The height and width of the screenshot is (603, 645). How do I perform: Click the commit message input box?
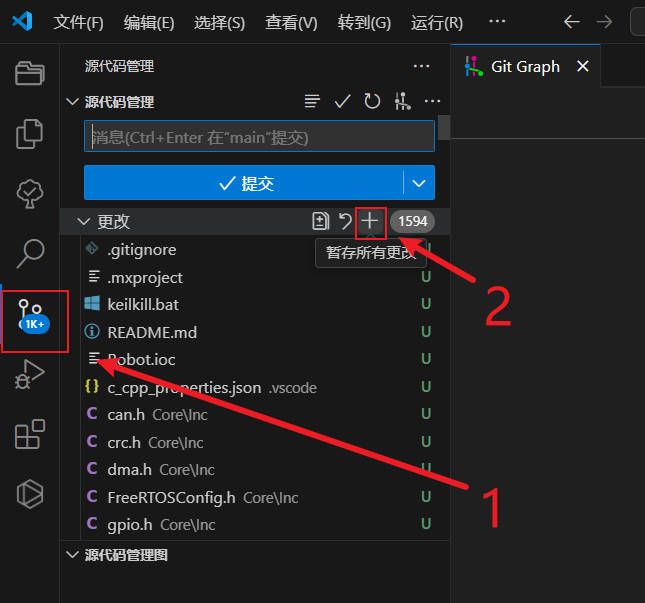tap(259, 137)
